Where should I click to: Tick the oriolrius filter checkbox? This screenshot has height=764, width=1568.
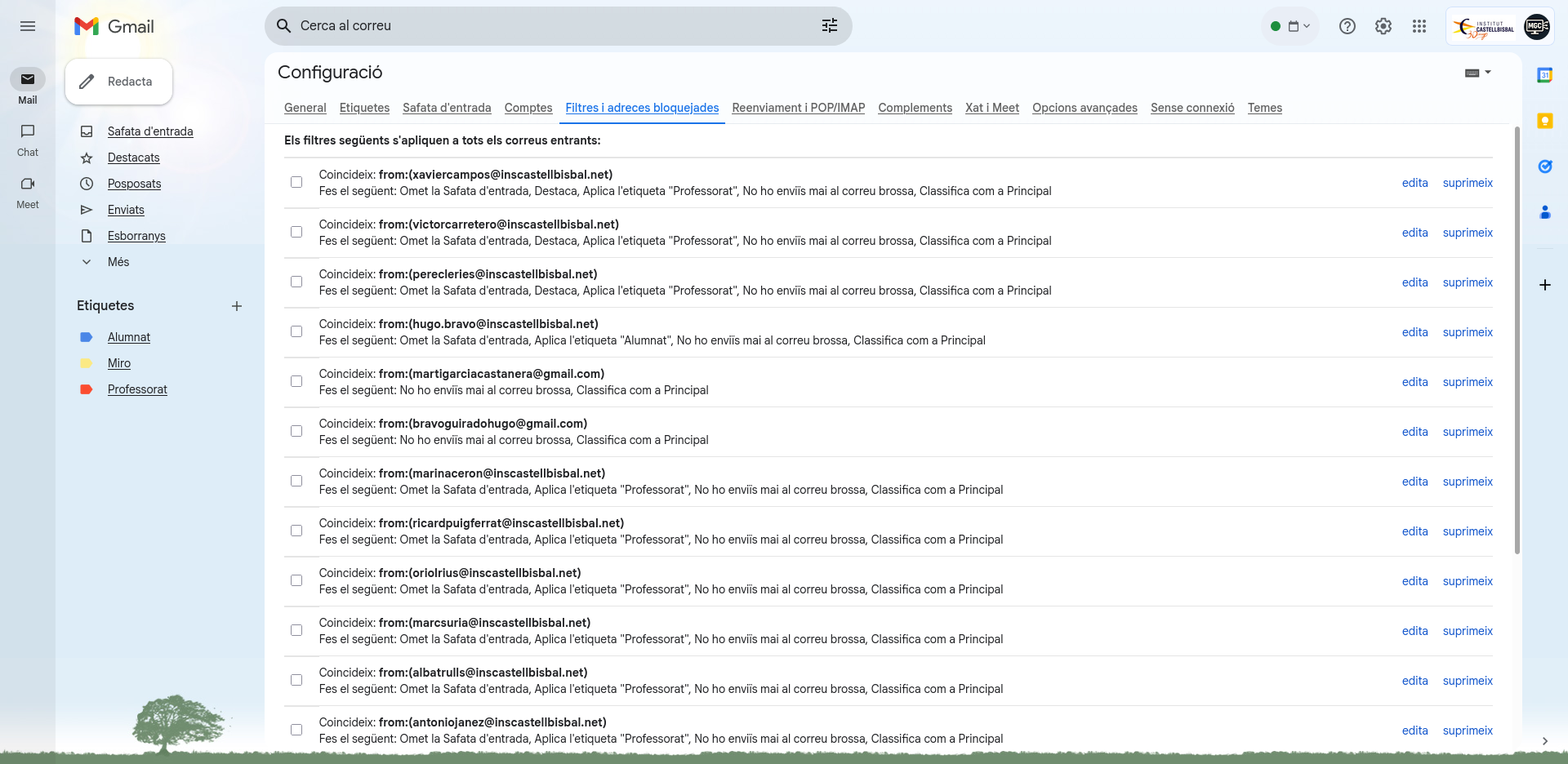(x=296, y=580)
